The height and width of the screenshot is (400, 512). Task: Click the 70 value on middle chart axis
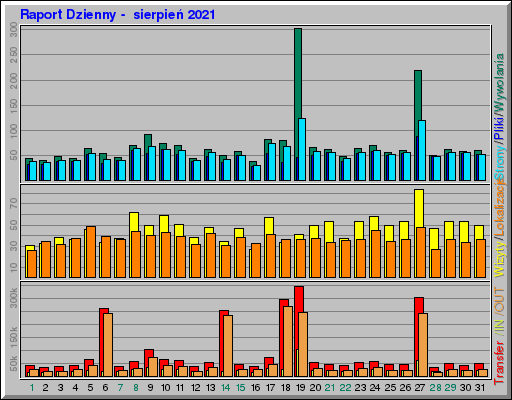(x=14, y=203)
